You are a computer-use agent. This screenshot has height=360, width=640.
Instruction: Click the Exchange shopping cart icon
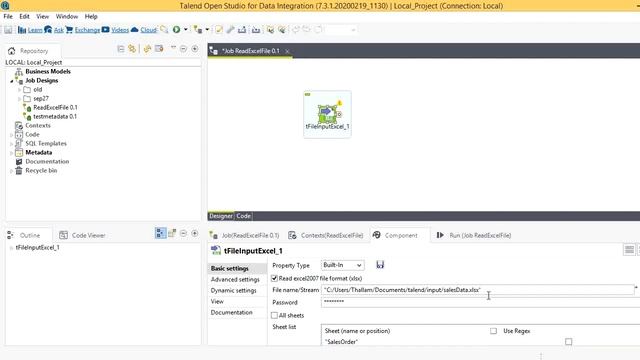coord(69,30)
